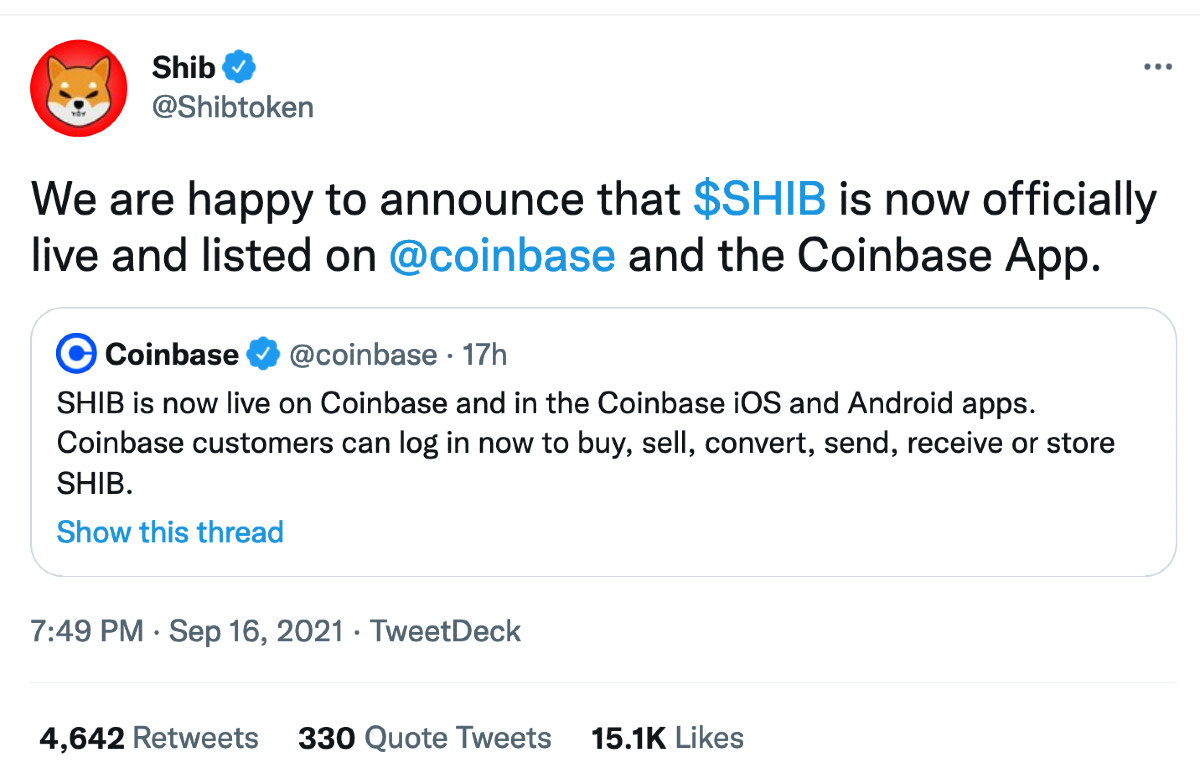The height and width of the screenshot is (773, 1200).
Task: Click the $SHIB cashtag link
Action: [x=759, y=200]
